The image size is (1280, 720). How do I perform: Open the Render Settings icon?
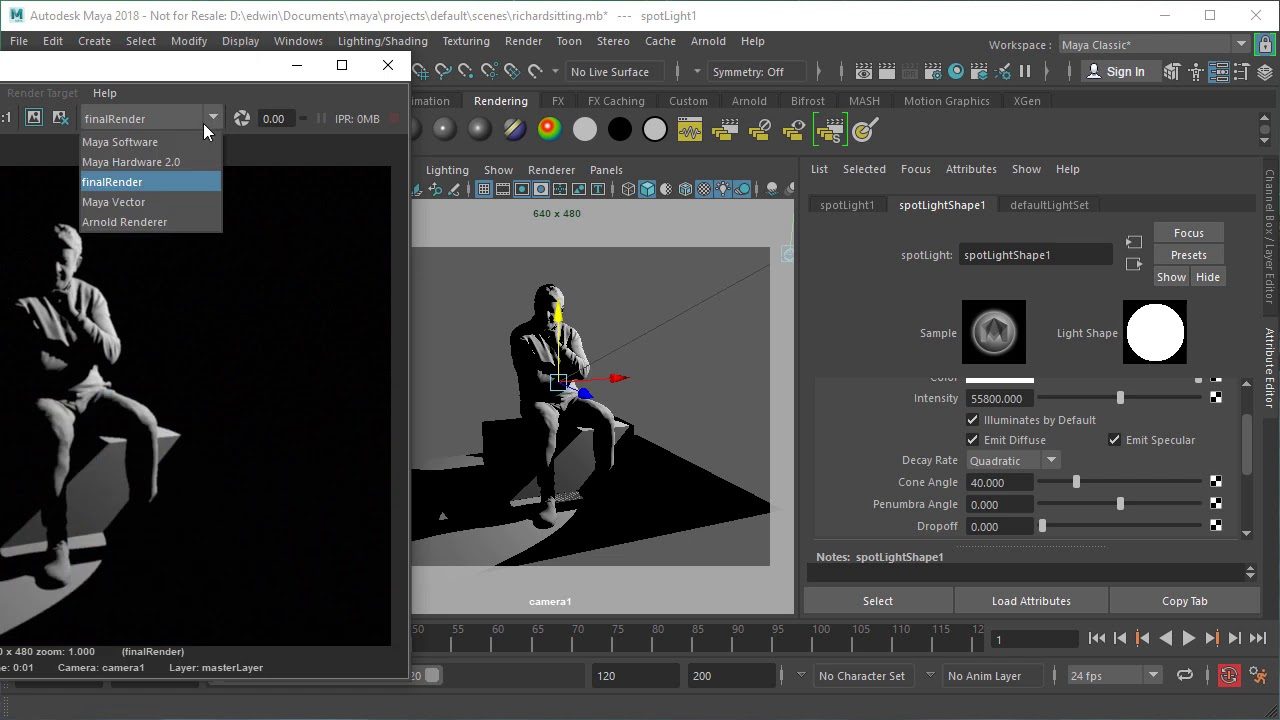point(933,71)
